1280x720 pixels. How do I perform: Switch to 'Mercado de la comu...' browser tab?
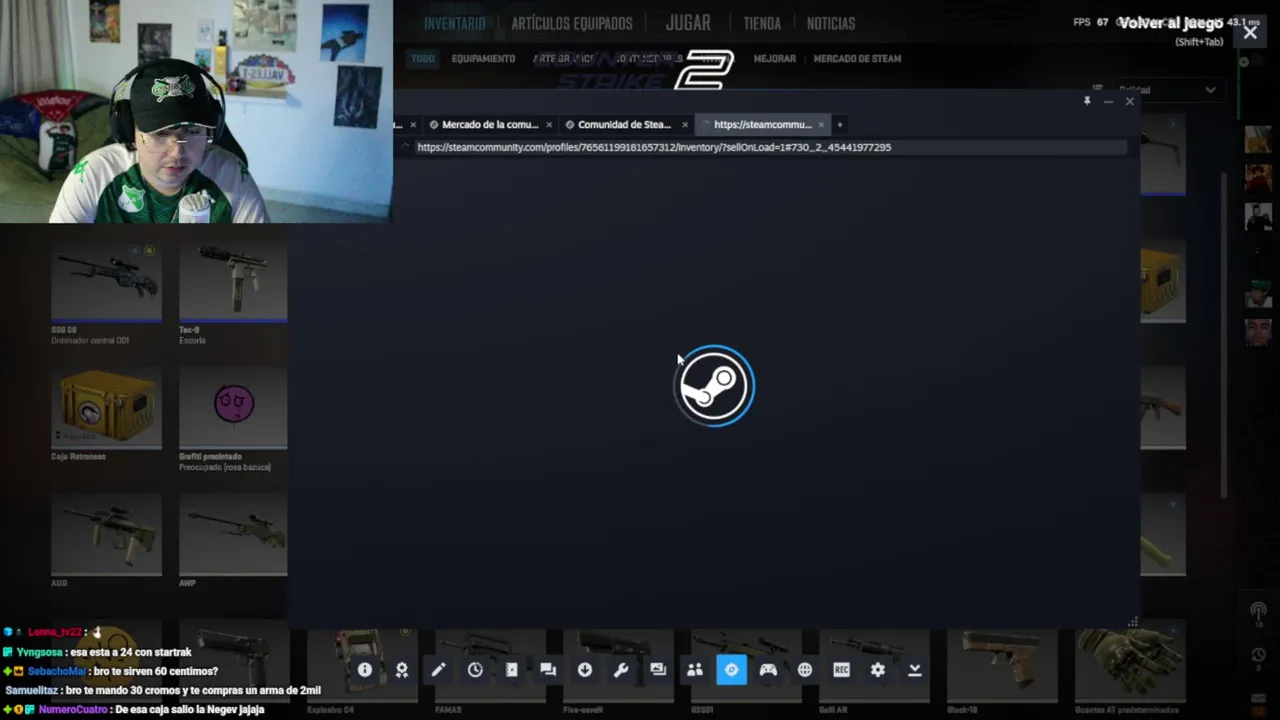tap(488, 125)
